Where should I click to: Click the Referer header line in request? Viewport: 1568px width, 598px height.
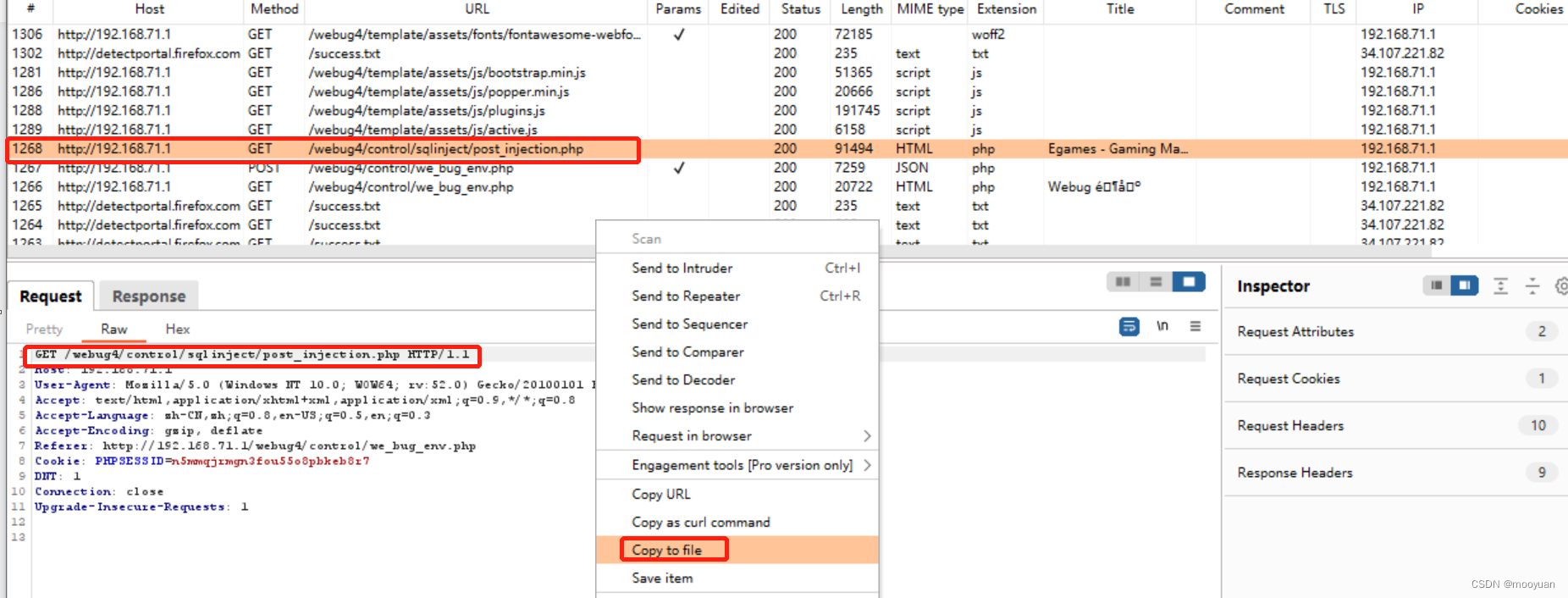[255, 446]
